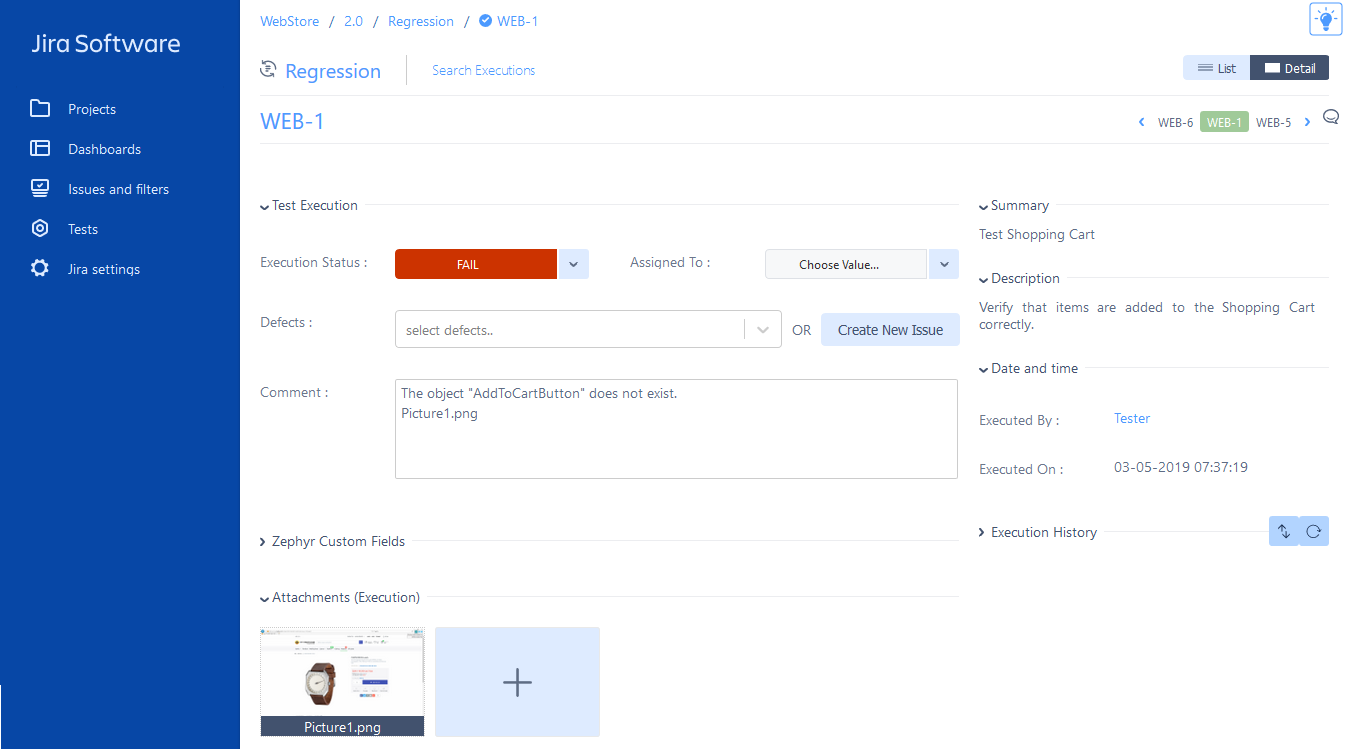Open the Execution Status dropdown

572,264
